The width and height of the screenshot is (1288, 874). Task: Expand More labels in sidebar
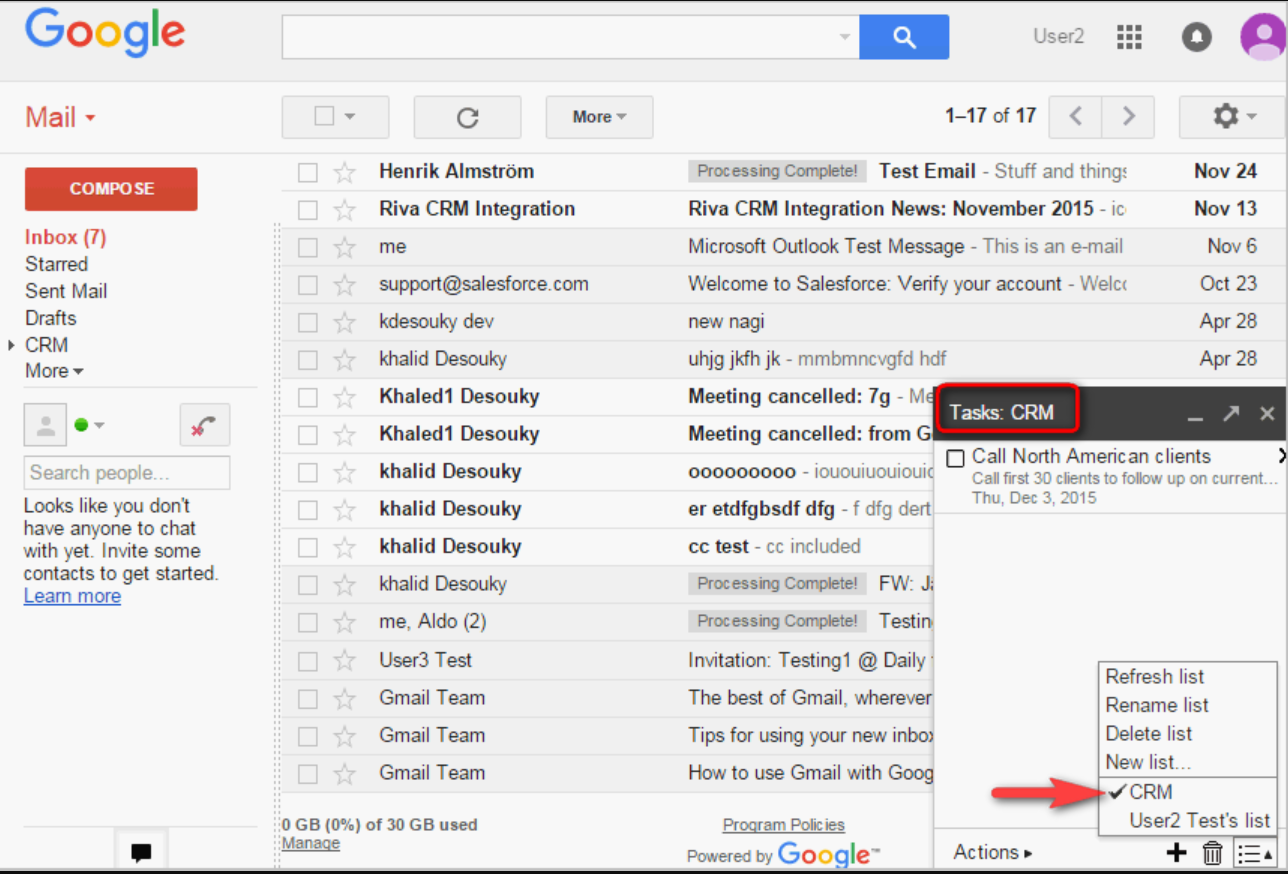54,371
